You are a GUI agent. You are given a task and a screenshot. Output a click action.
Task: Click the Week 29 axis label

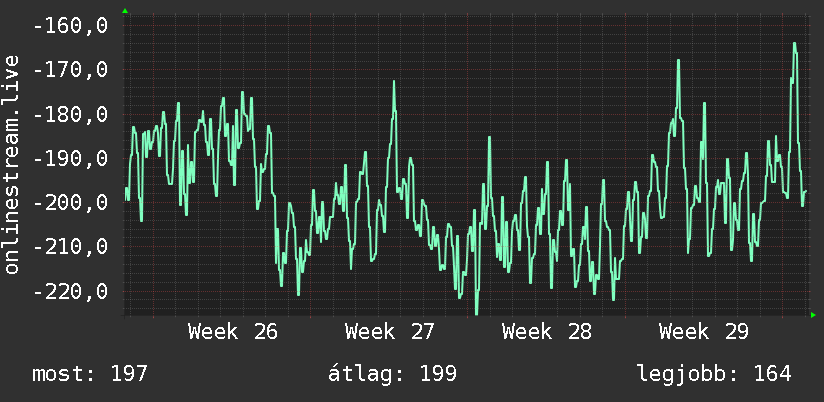pos(704,332)
